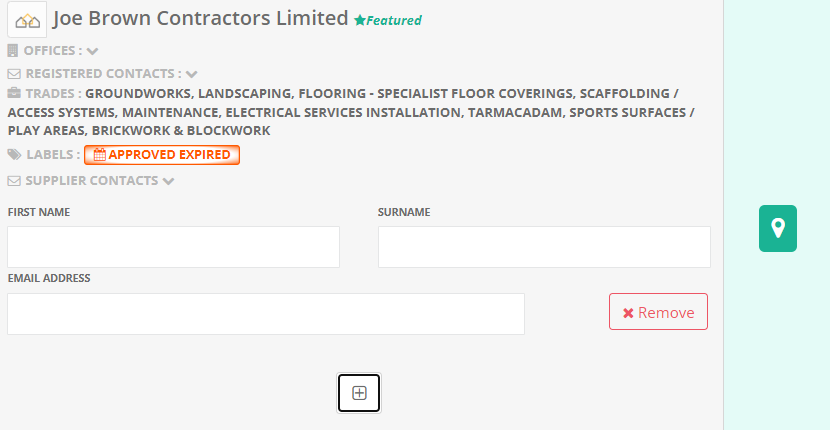Expand the Registered Contacts chevron

[x=192, y=73]
